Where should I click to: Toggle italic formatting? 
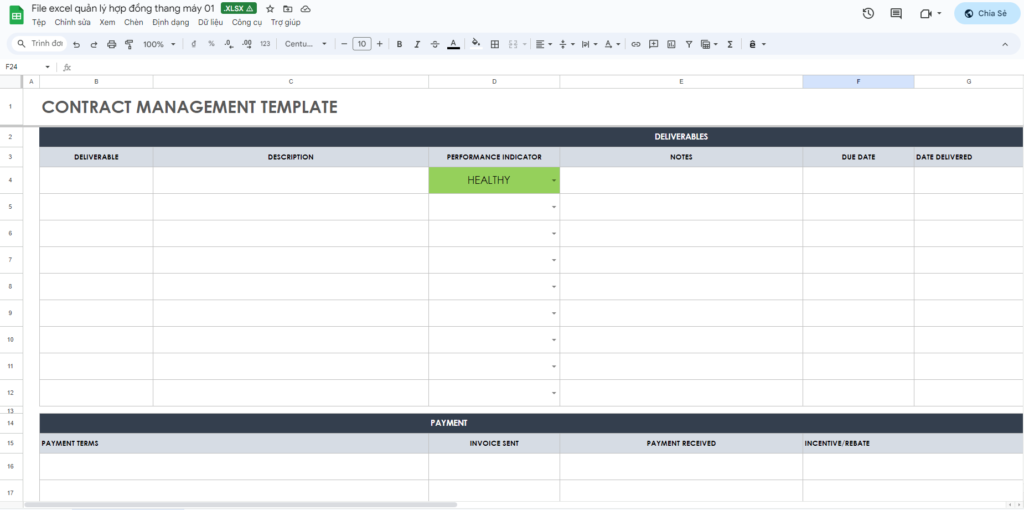(417, 44)
